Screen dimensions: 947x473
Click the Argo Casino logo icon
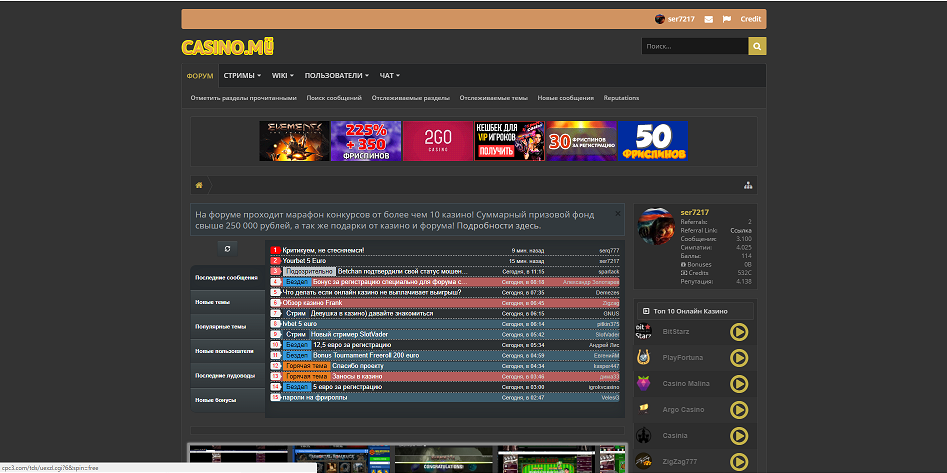644,409
